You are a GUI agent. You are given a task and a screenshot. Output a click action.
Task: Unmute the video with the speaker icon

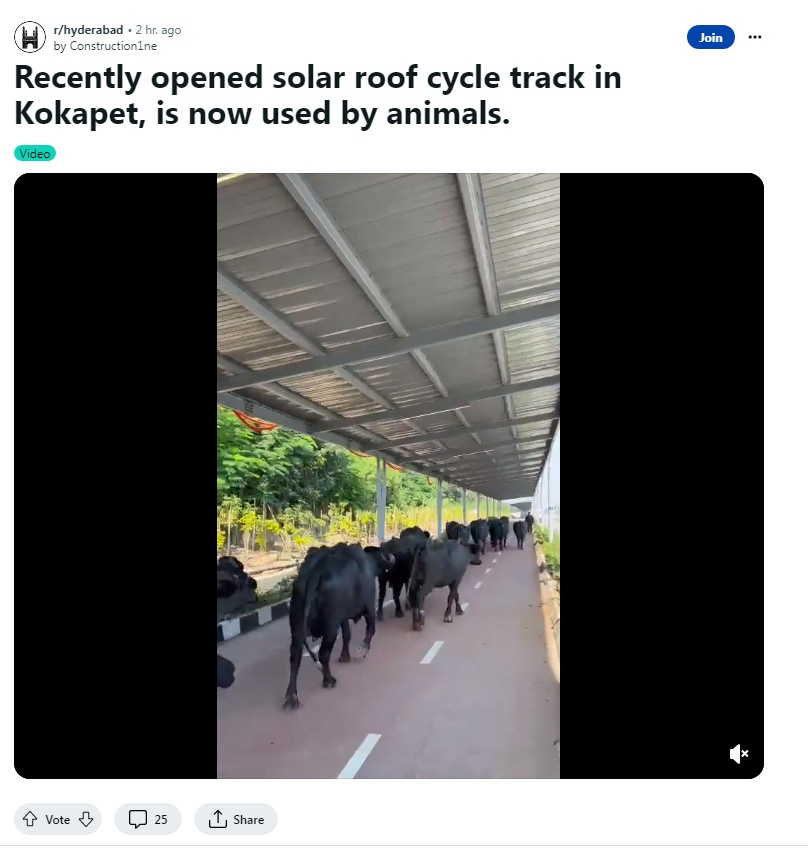tap(739, 754)
